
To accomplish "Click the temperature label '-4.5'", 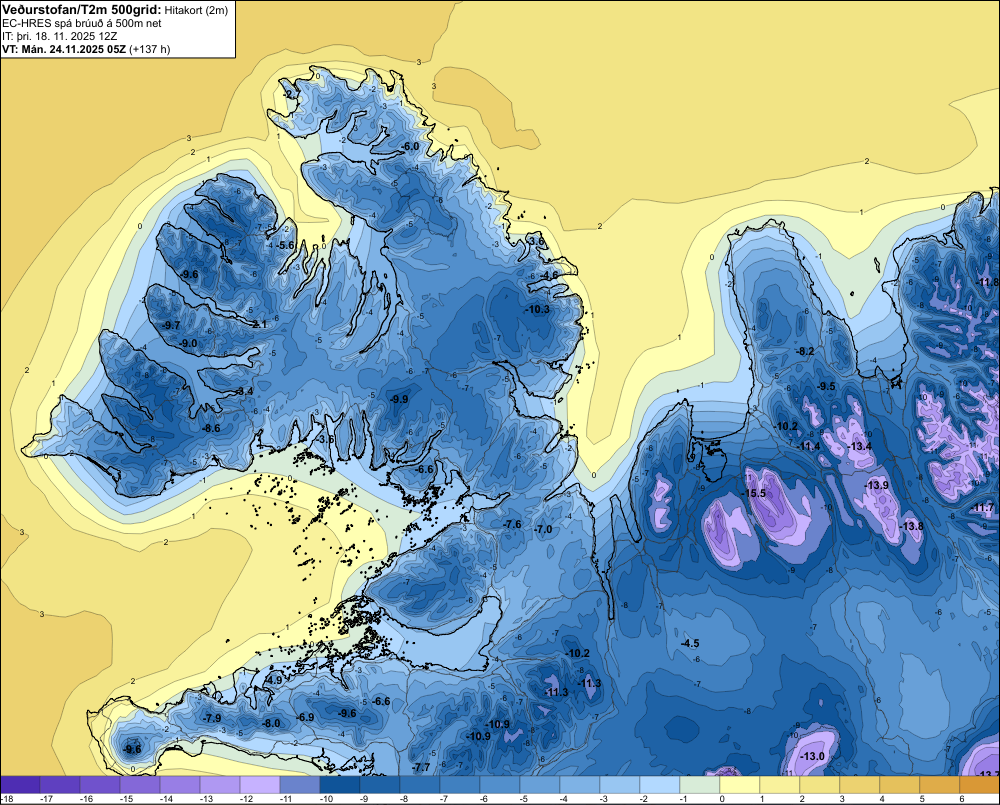I will tap(690, 644).
